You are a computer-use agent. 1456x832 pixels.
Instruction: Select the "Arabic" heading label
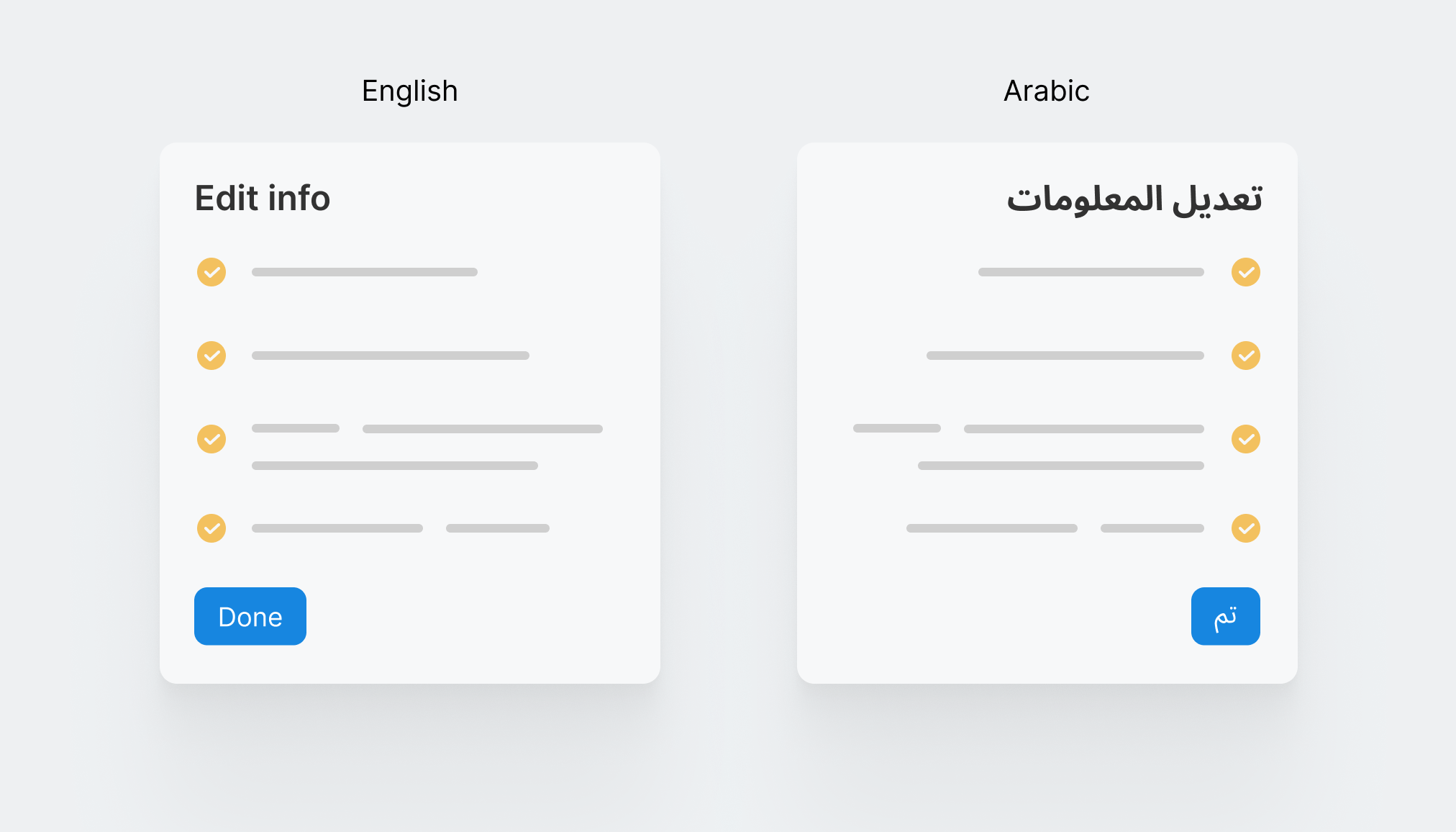pos(1046,91)
